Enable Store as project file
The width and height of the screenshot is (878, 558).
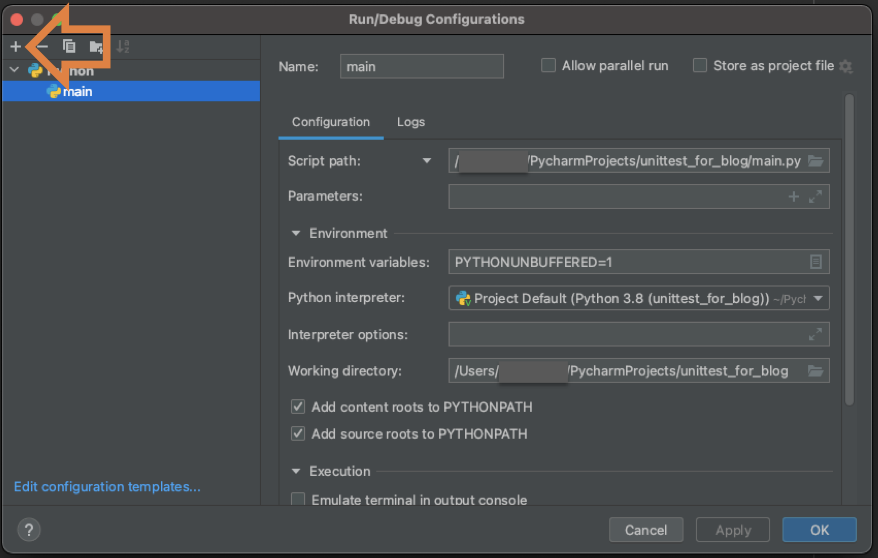click(700, 65)
